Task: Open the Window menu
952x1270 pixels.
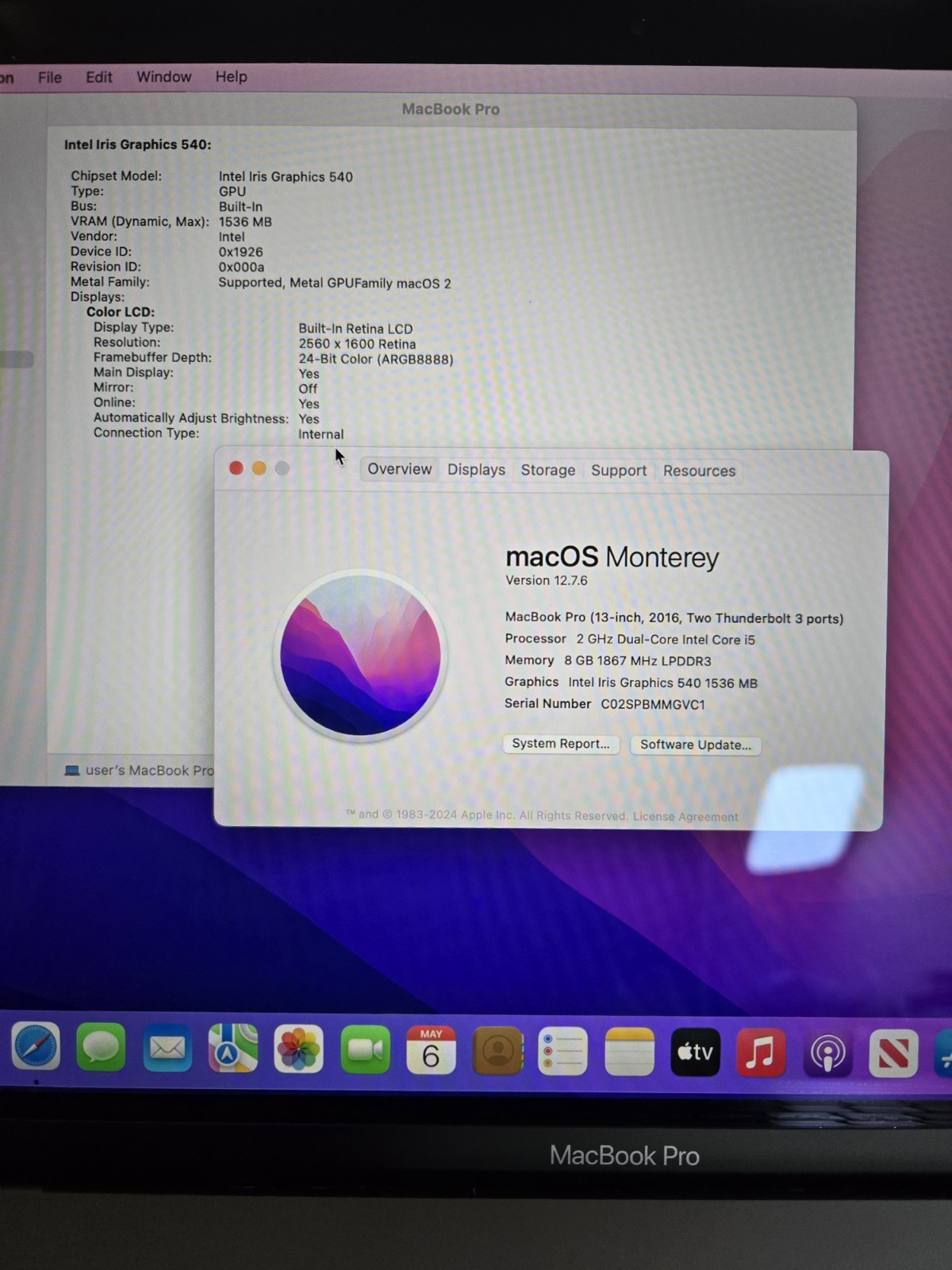Action: [164, 77]
